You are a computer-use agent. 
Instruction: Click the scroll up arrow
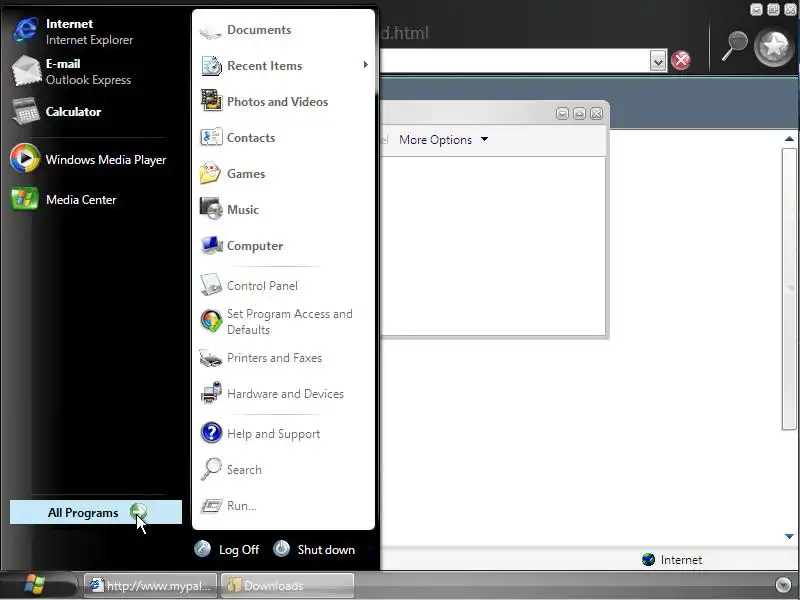click(789, 139)
